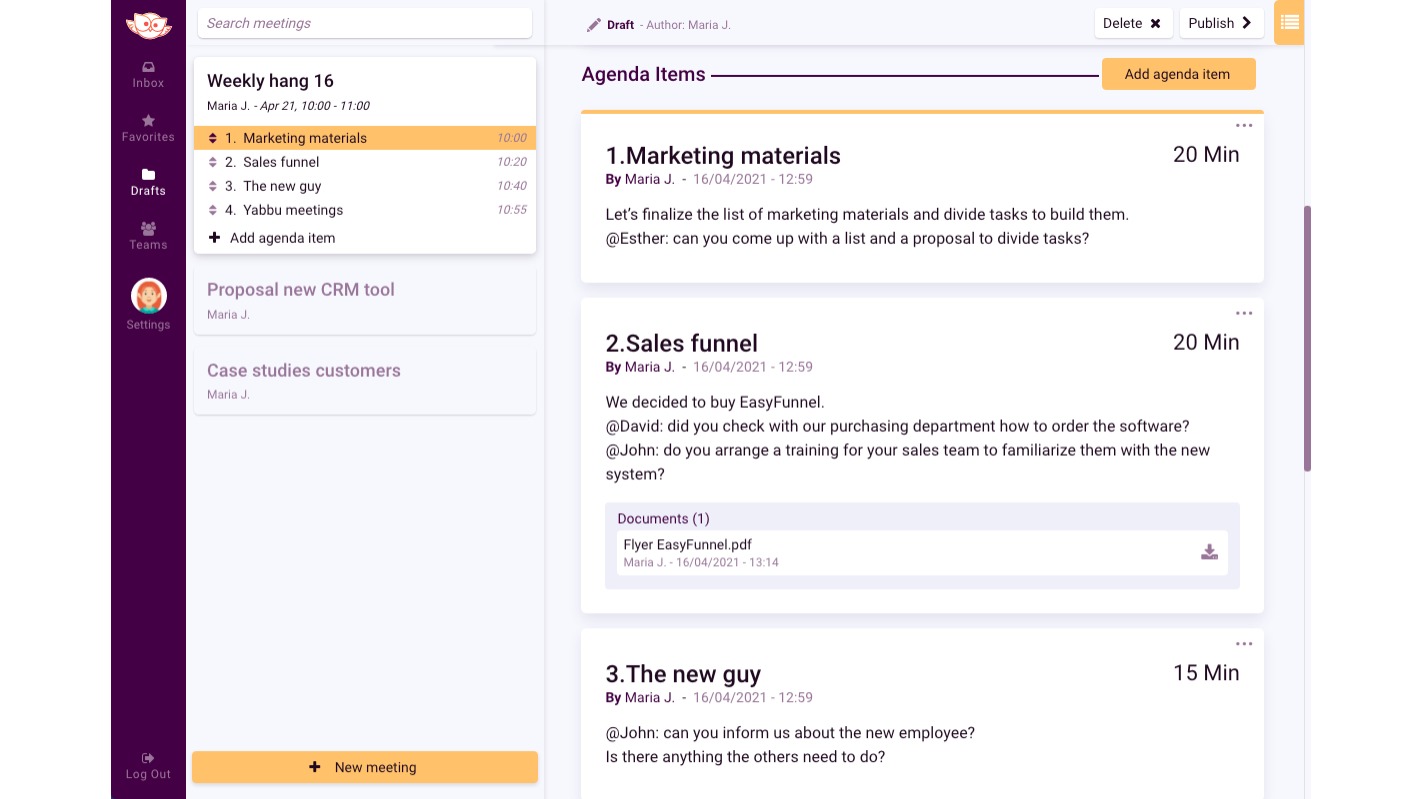Select The new guy agenda row
This screenshot has width=1422, height=799.
tap(365, 186)
